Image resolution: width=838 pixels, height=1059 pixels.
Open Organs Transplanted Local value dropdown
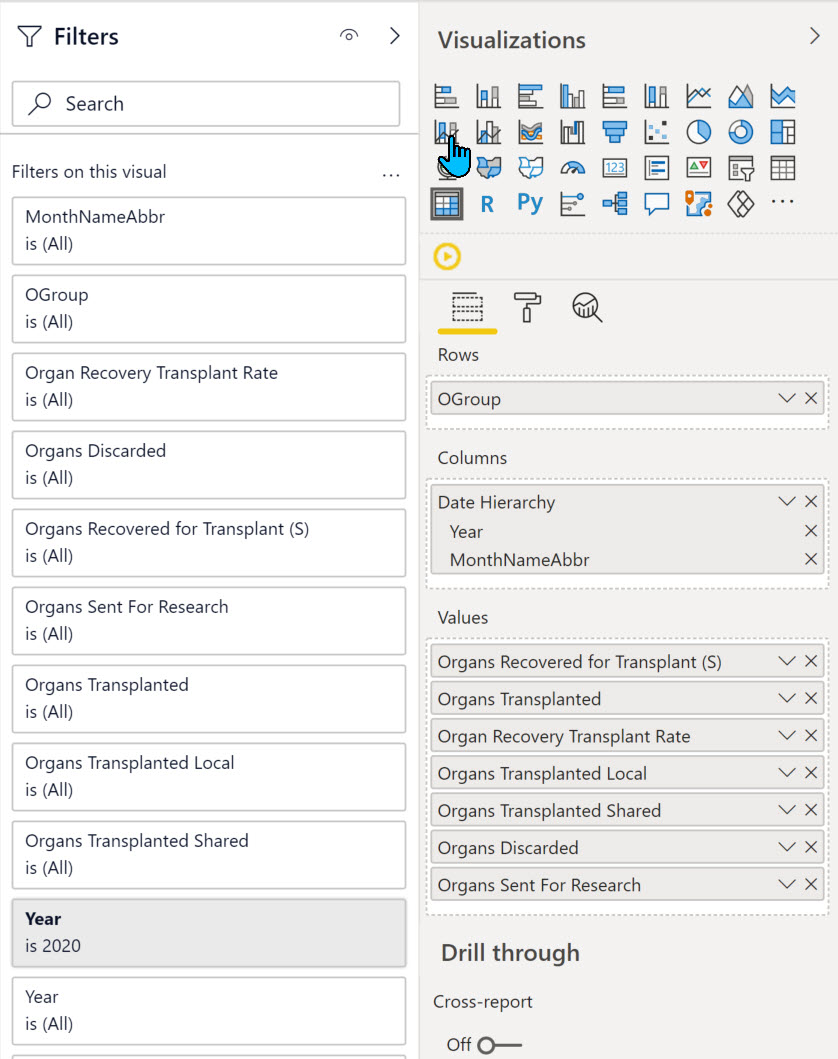point(787,772)
